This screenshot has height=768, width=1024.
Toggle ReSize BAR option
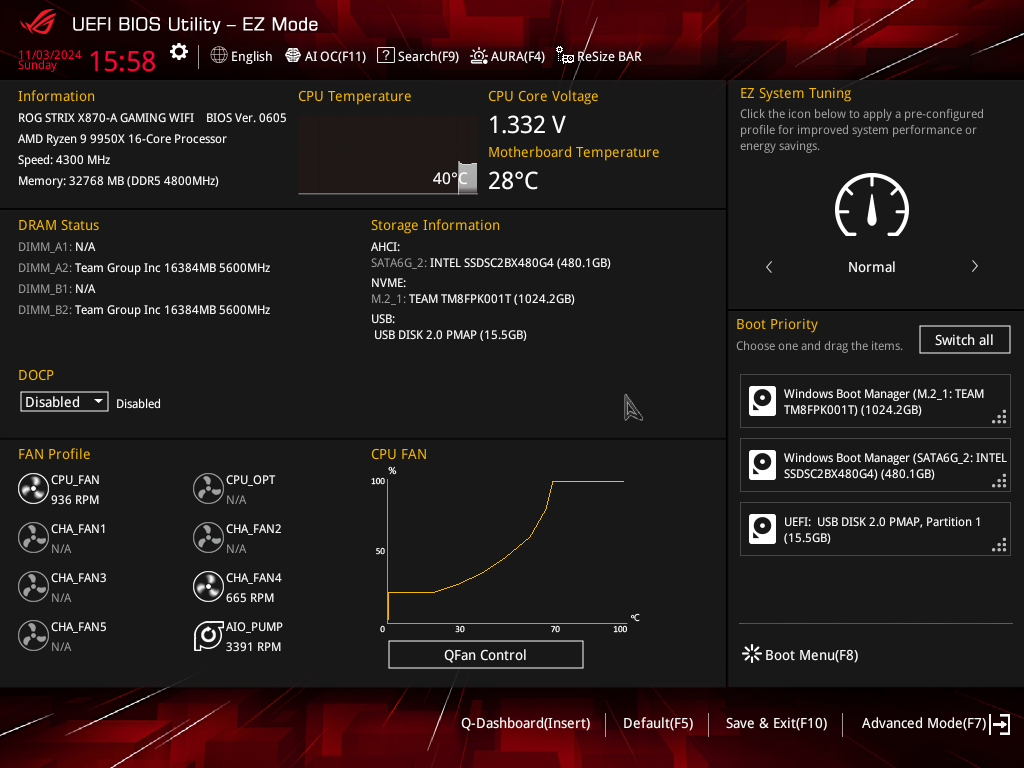click(x=599, y=56)
